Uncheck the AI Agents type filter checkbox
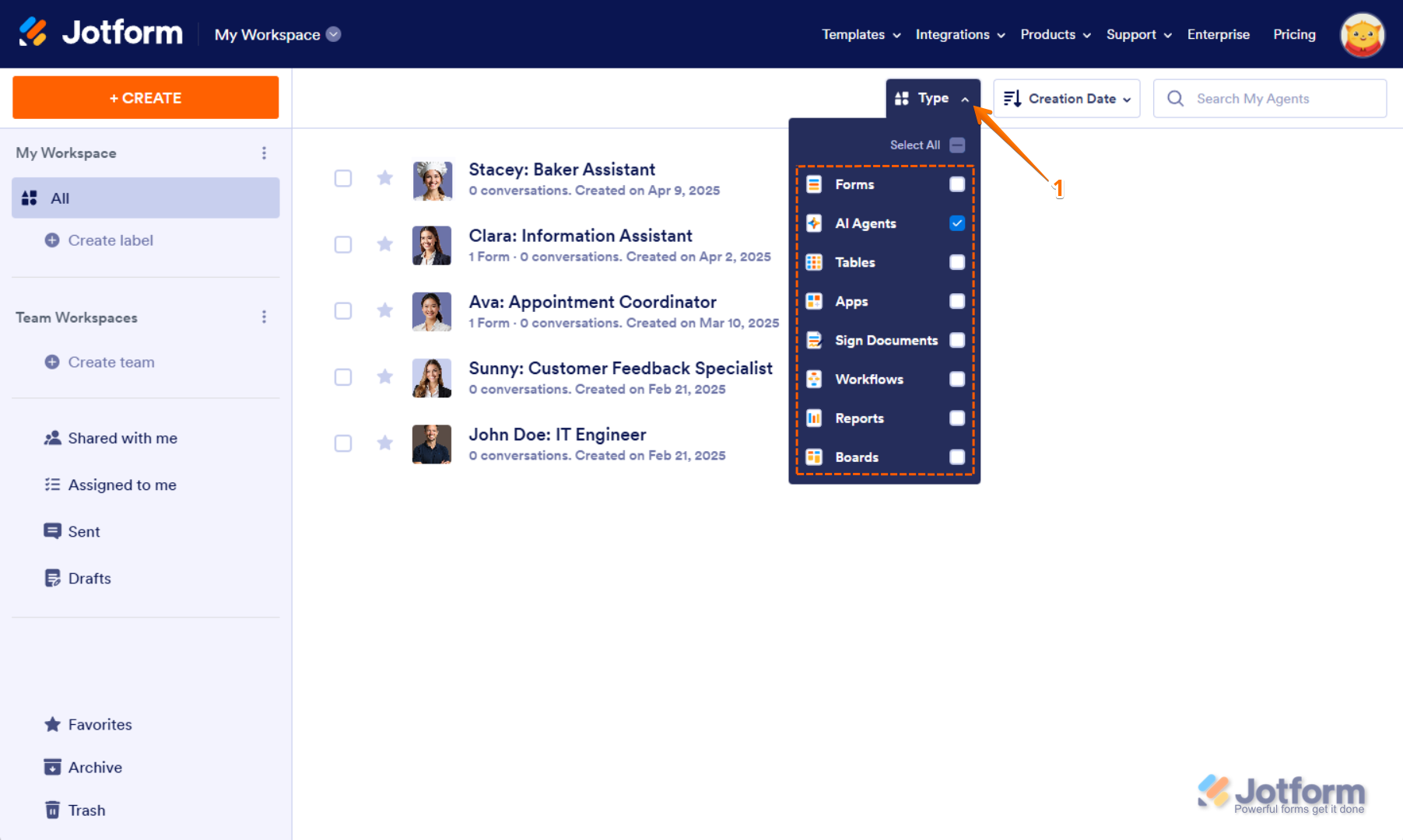 pos(957,223)
